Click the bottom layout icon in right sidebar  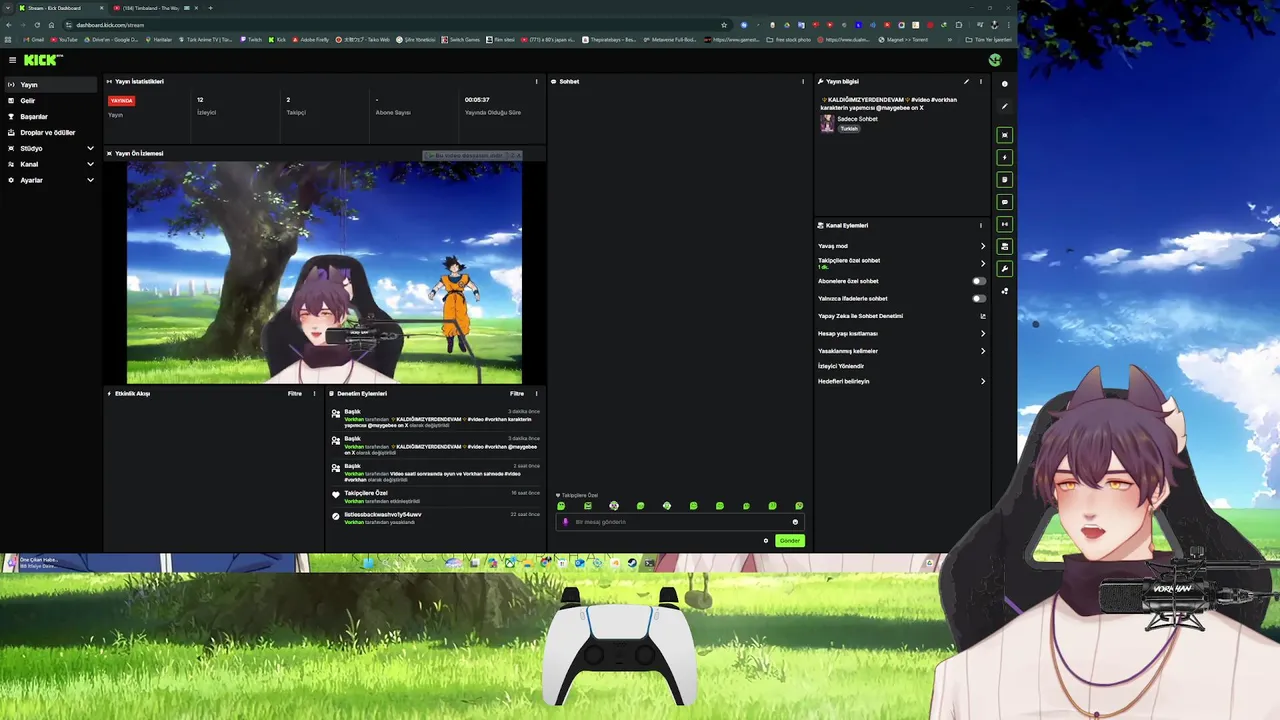point(1005,291)
